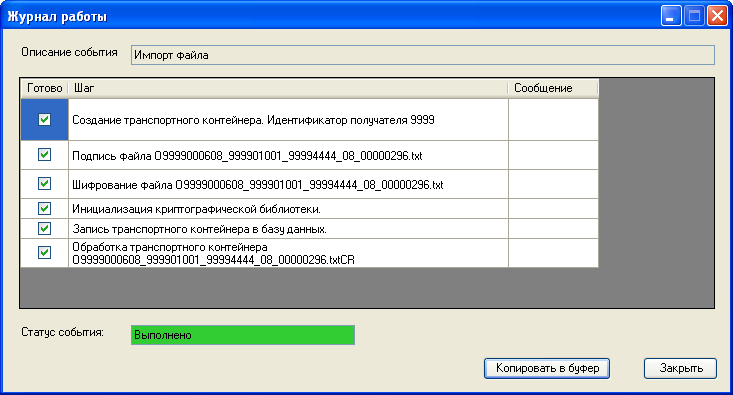Select the Сообщение column header
The height and width of the screenshot is (395, 733).
(x=553, y=88)
